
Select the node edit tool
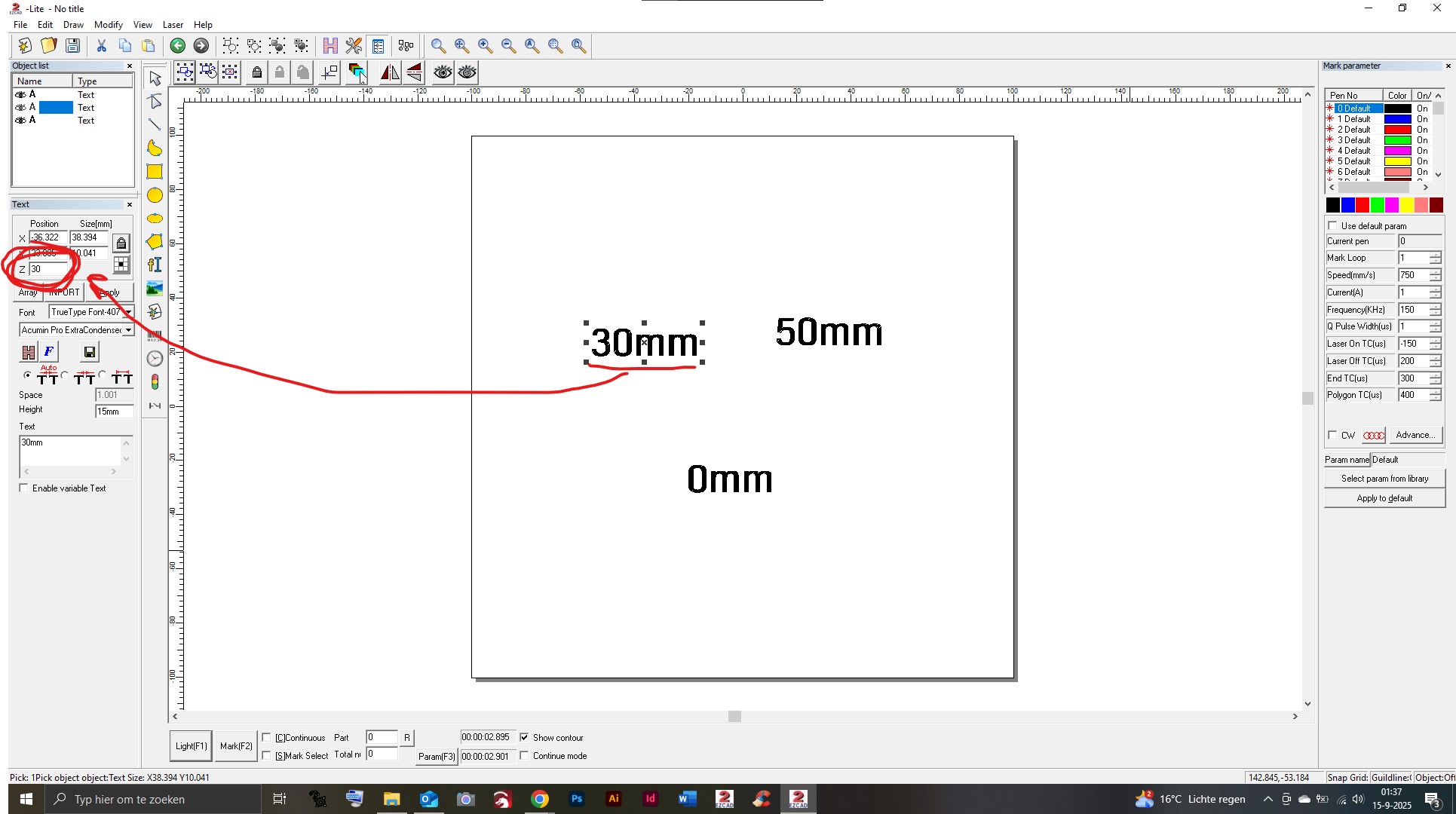[x=155, y=102]
